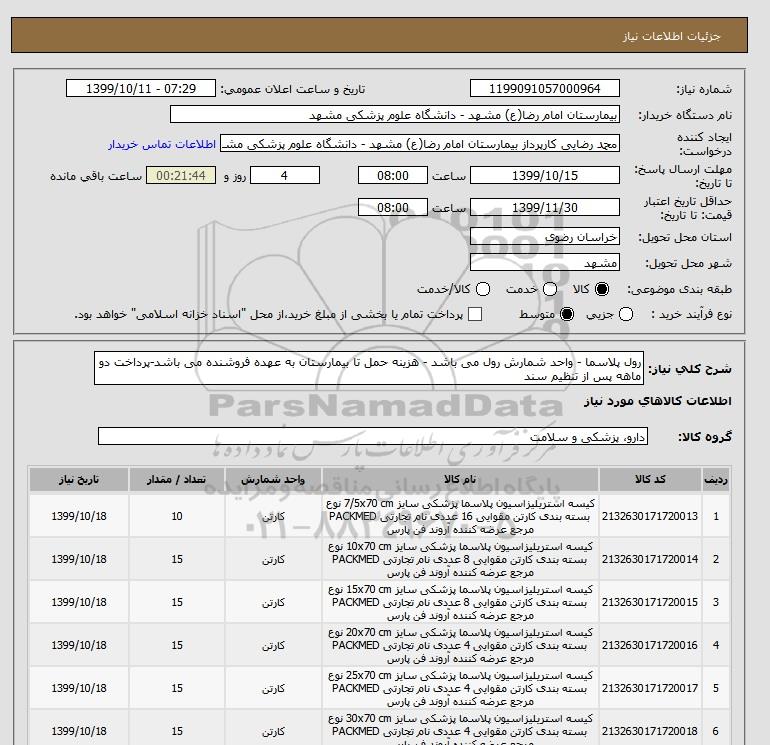Image resolution: width=770 pixels, height=745 pixels.
Task: Click product code 2132630171720016
Action: (650, 645)
